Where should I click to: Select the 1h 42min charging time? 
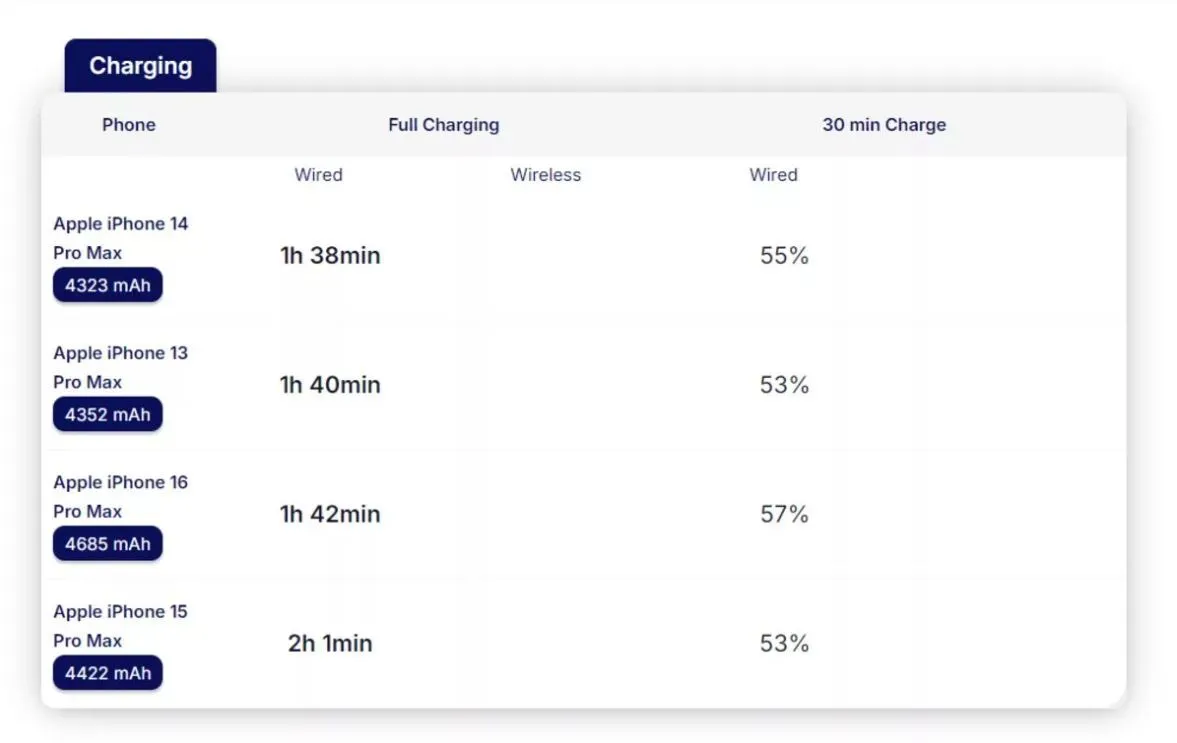330,514
